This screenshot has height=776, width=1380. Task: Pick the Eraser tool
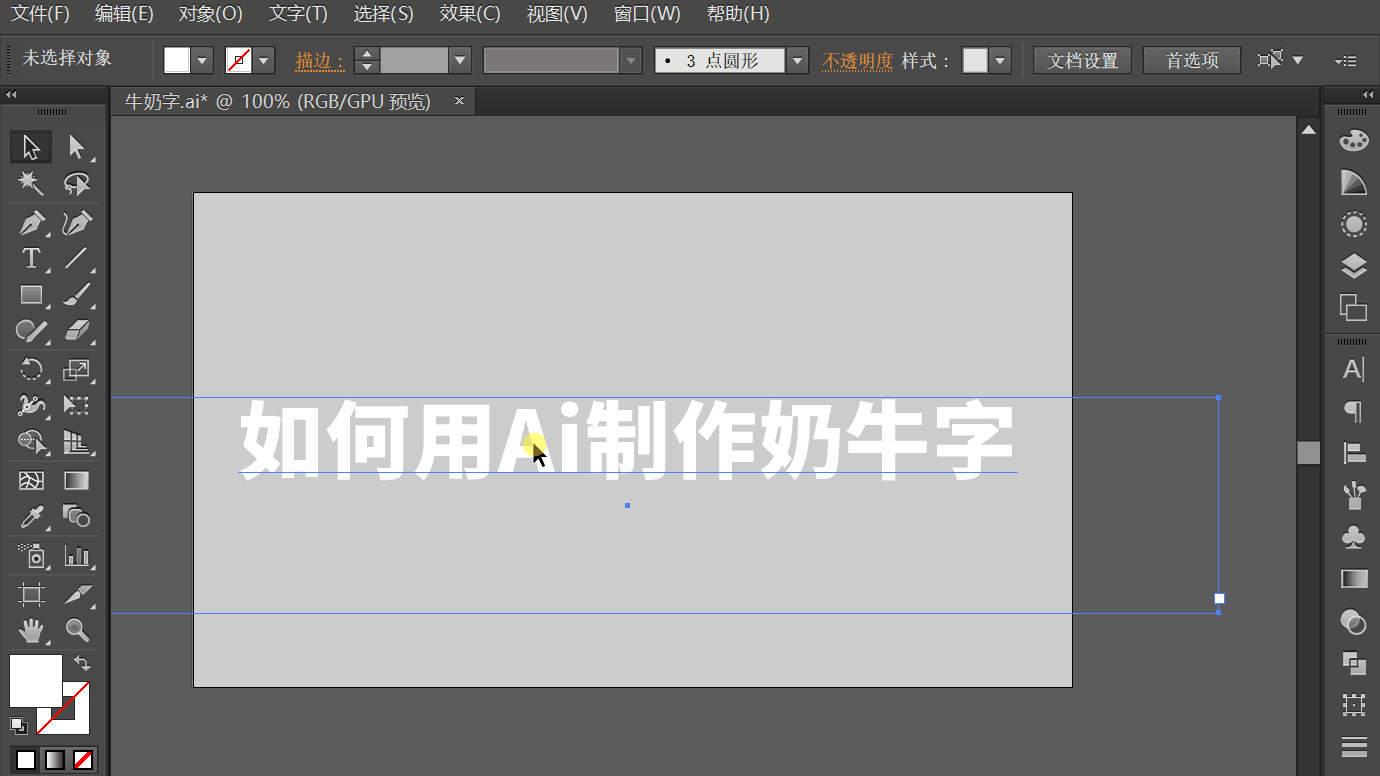pyautogui.click(x=76, y=331)
